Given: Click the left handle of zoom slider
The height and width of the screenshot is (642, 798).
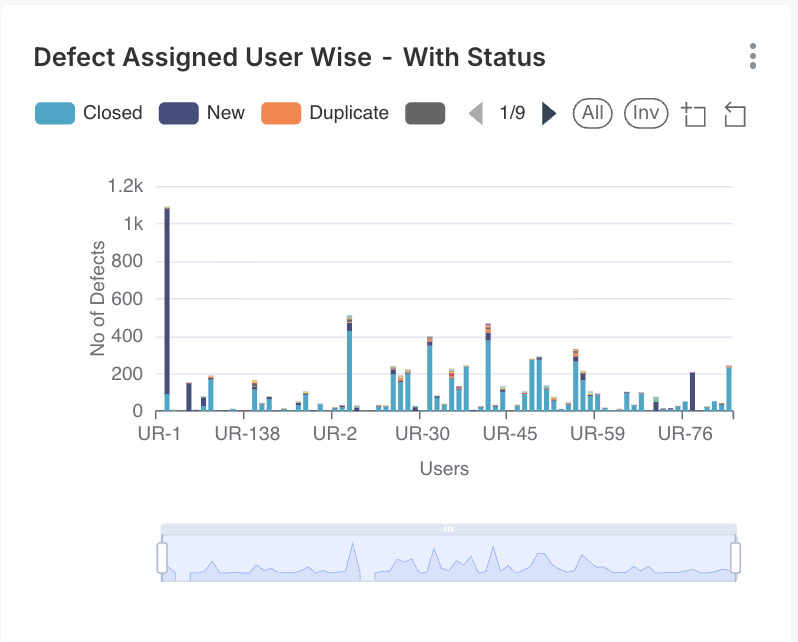Looking at the screenshot, I should [x=162, y=558].
